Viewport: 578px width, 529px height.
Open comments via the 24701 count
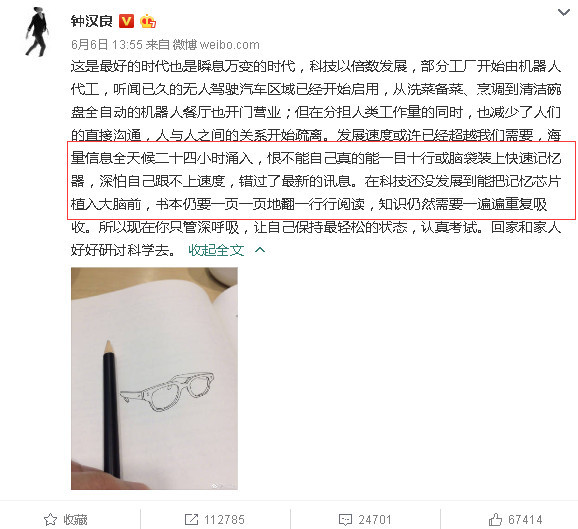[375, 520]
